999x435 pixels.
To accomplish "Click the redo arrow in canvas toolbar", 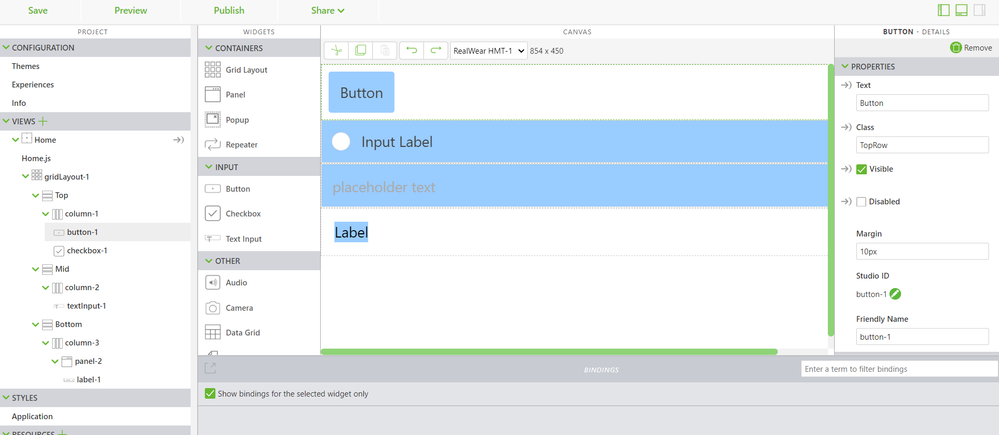I will [x=436, y=50].
